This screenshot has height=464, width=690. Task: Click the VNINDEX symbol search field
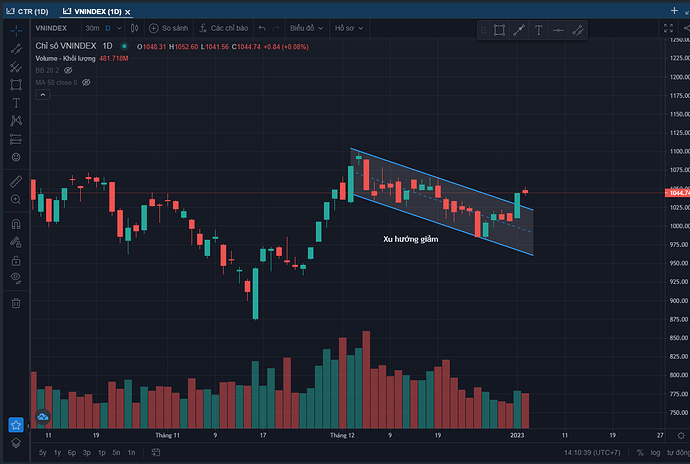50,29
